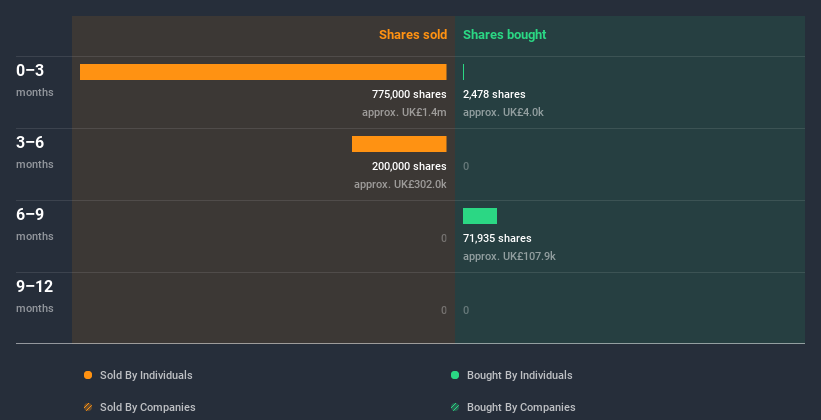Toggle the Bought By Individuals legend label
This screenshot has width=821, height=420.
pyautogui.click(x=519, y=375)
